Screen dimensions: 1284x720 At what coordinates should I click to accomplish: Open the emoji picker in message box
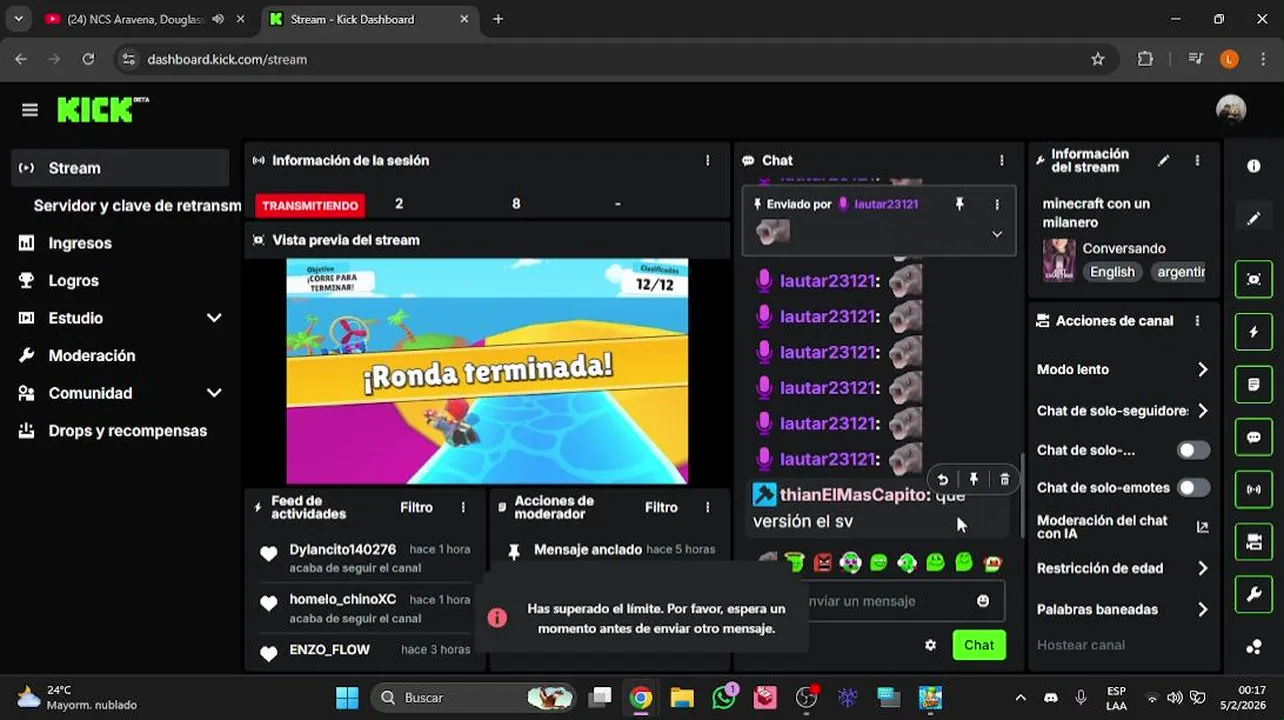point(983,601)
